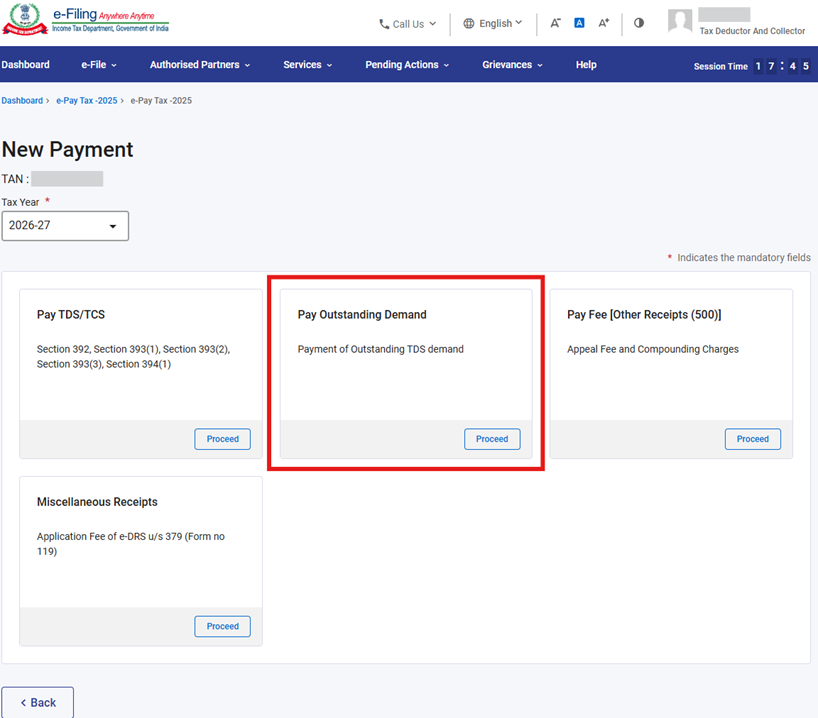818x718 pixels.
Task: Increase font size with A+ icon
Action: tap(603, 23)
